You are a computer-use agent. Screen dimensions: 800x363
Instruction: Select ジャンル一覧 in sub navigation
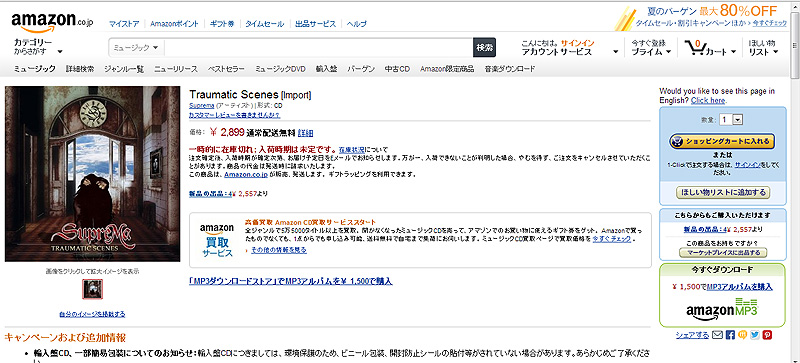click(124, 68)
